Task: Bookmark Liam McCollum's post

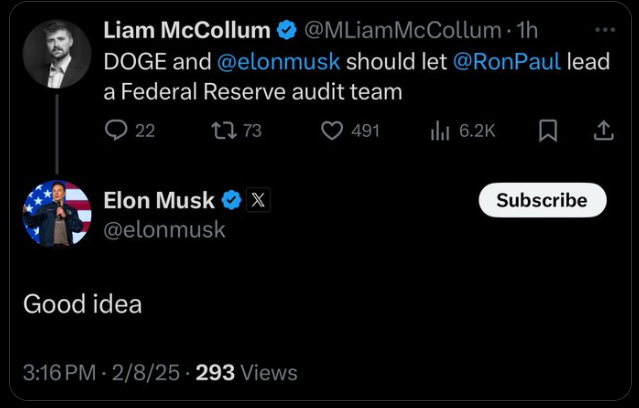Action: click(547, 130)
